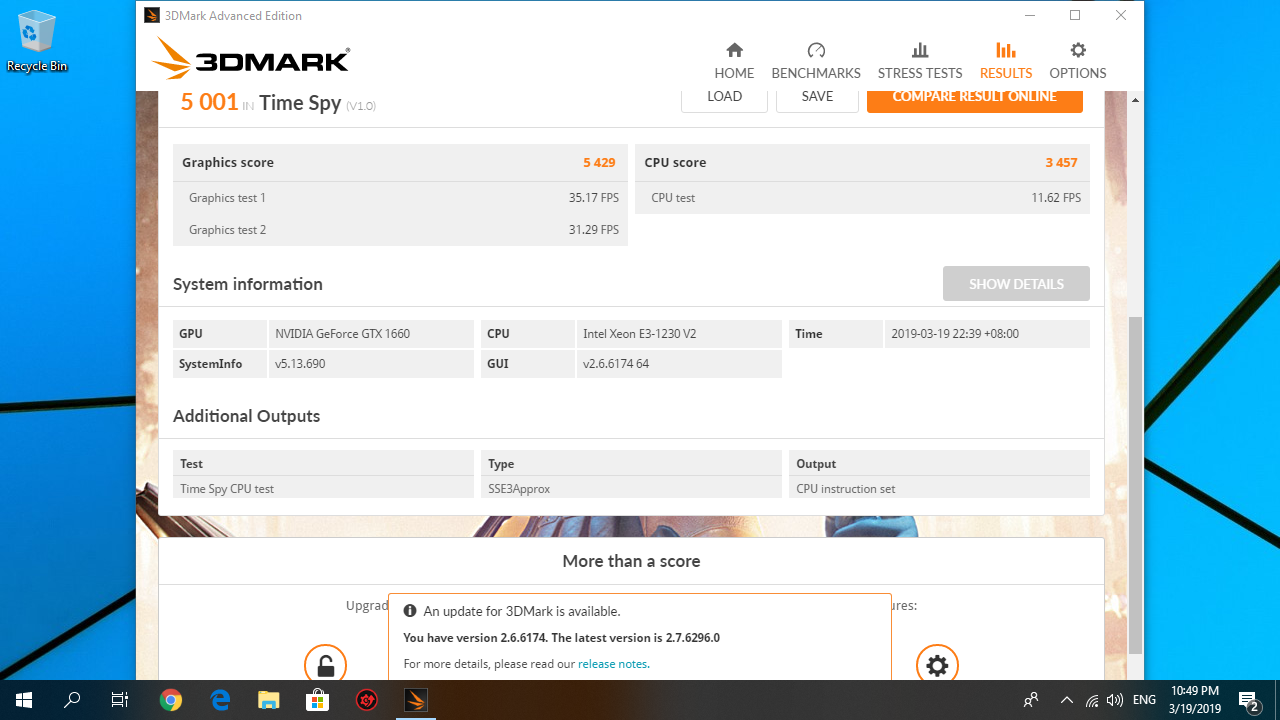1280x720 pixels.
Task: Click the CPU test 11.62 FPS value
Action: [1056, 198]
